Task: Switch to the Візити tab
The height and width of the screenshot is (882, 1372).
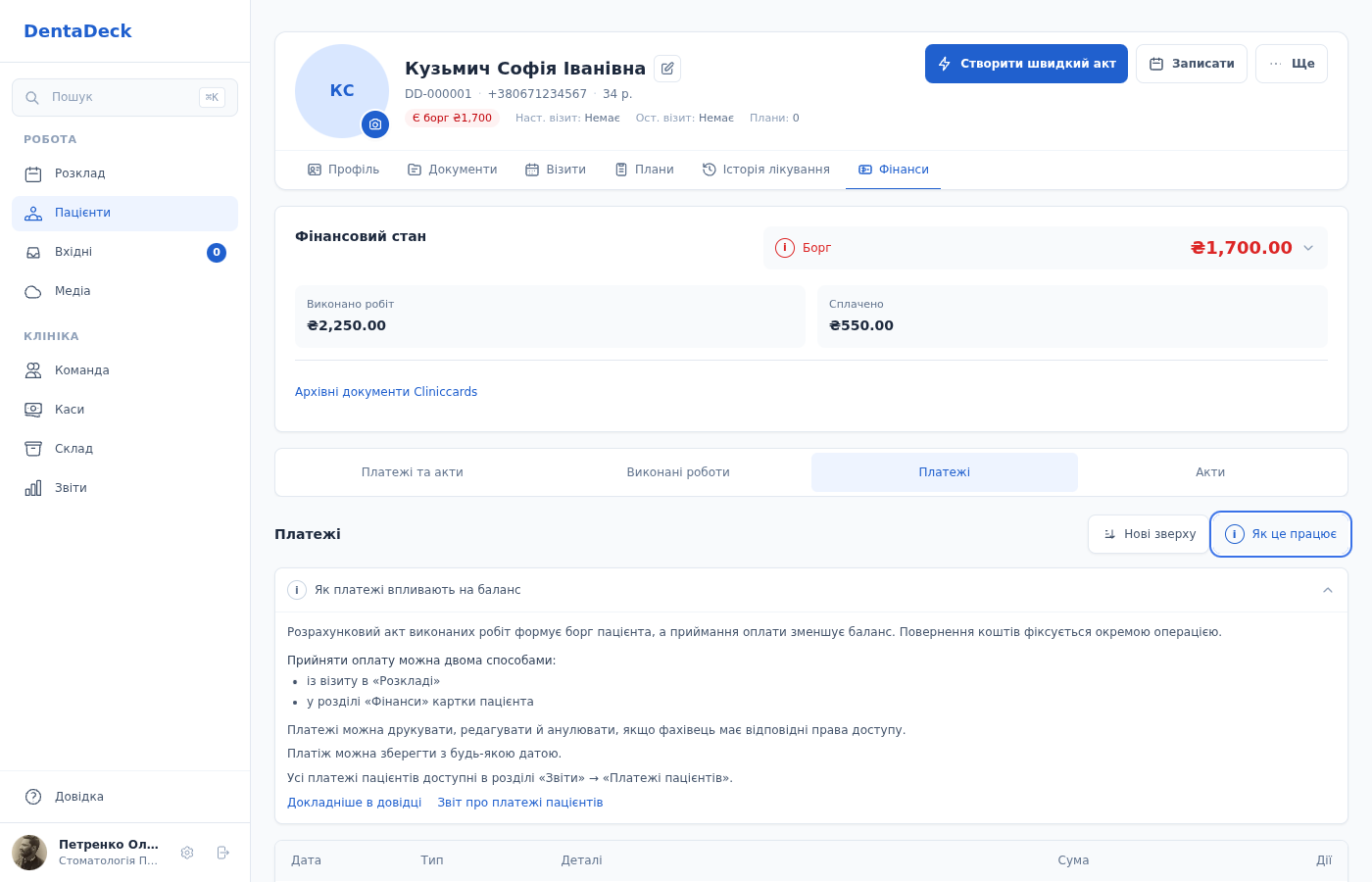Action: coord(555,170)
